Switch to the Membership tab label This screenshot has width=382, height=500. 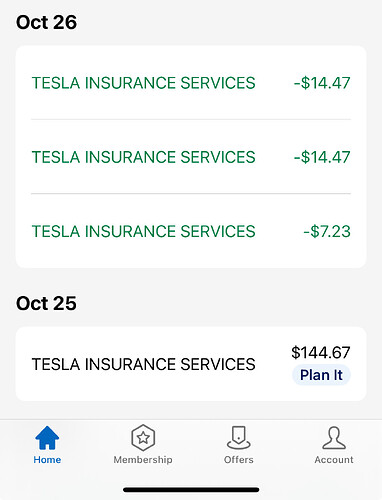click(x=143, y=460)
